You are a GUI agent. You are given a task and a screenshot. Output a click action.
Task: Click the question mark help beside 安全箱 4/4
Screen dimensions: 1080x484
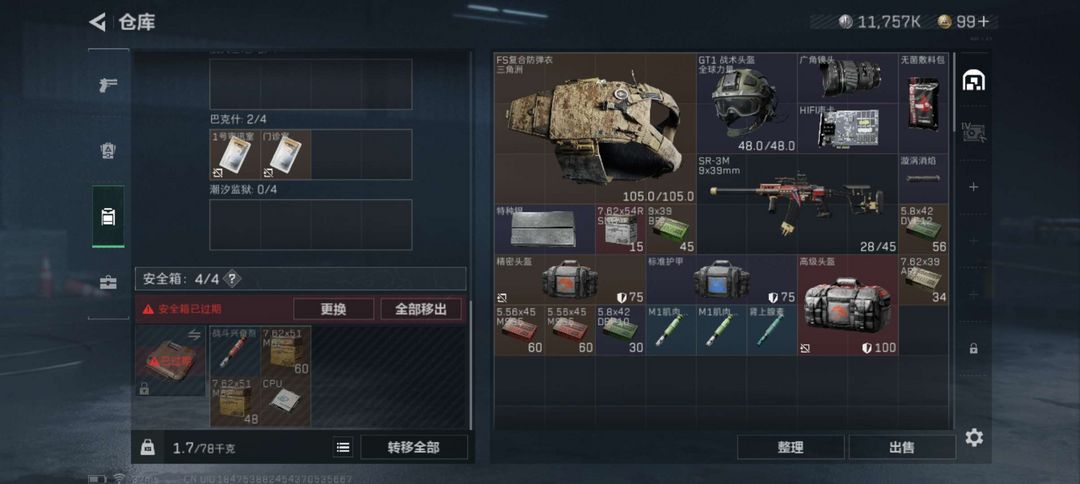click(x=232, y=279)
